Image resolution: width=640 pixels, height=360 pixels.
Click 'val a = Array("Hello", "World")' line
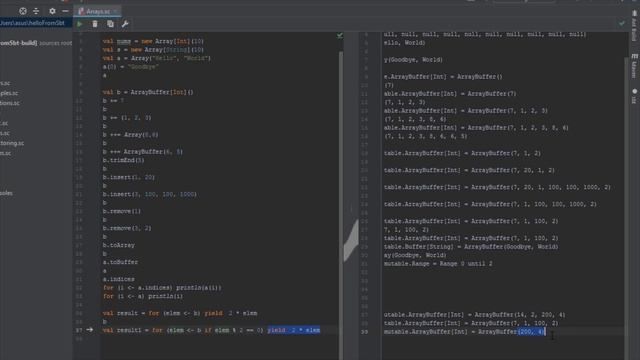pyautogui.click(x=157, y=58)
